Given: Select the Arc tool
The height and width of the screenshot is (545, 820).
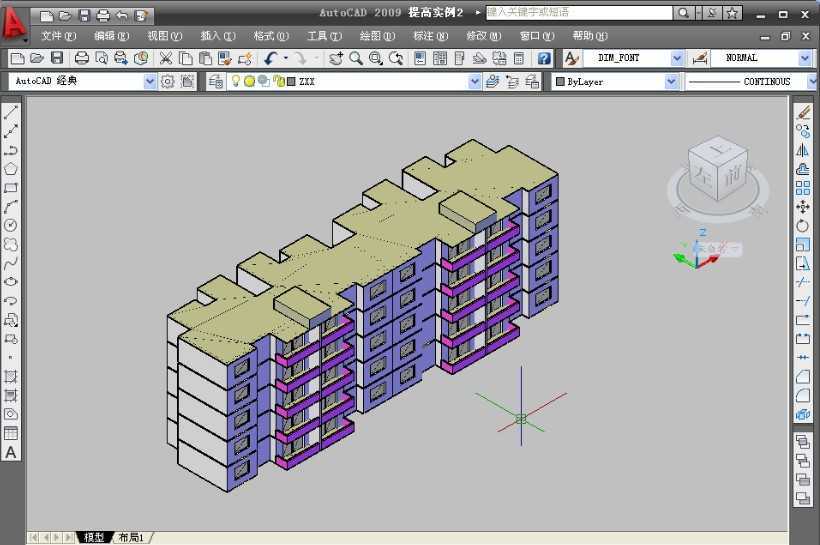Looking at the screenshot, I should click(10, 207).
